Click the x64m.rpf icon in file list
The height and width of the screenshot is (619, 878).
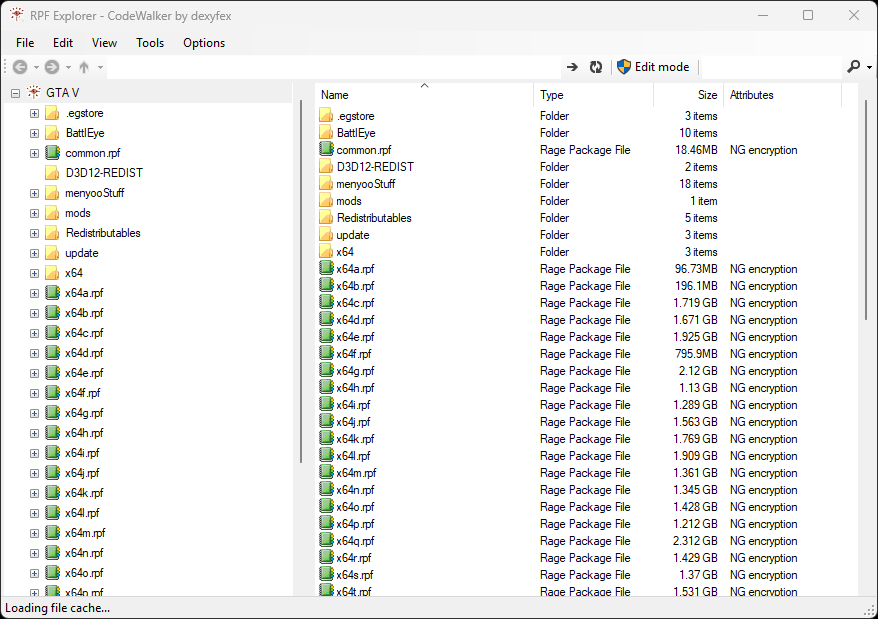click(x=326, y=472)
